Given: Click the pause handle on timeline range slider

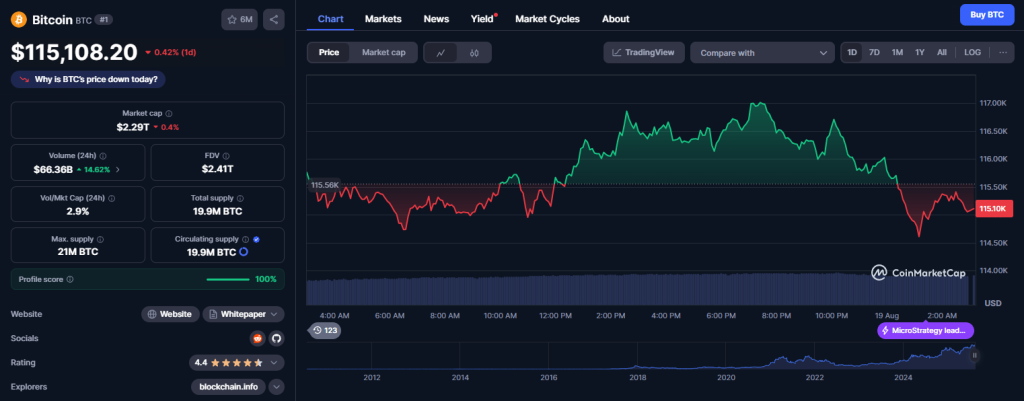Looking at the screenshot, I should pos(975,355).
